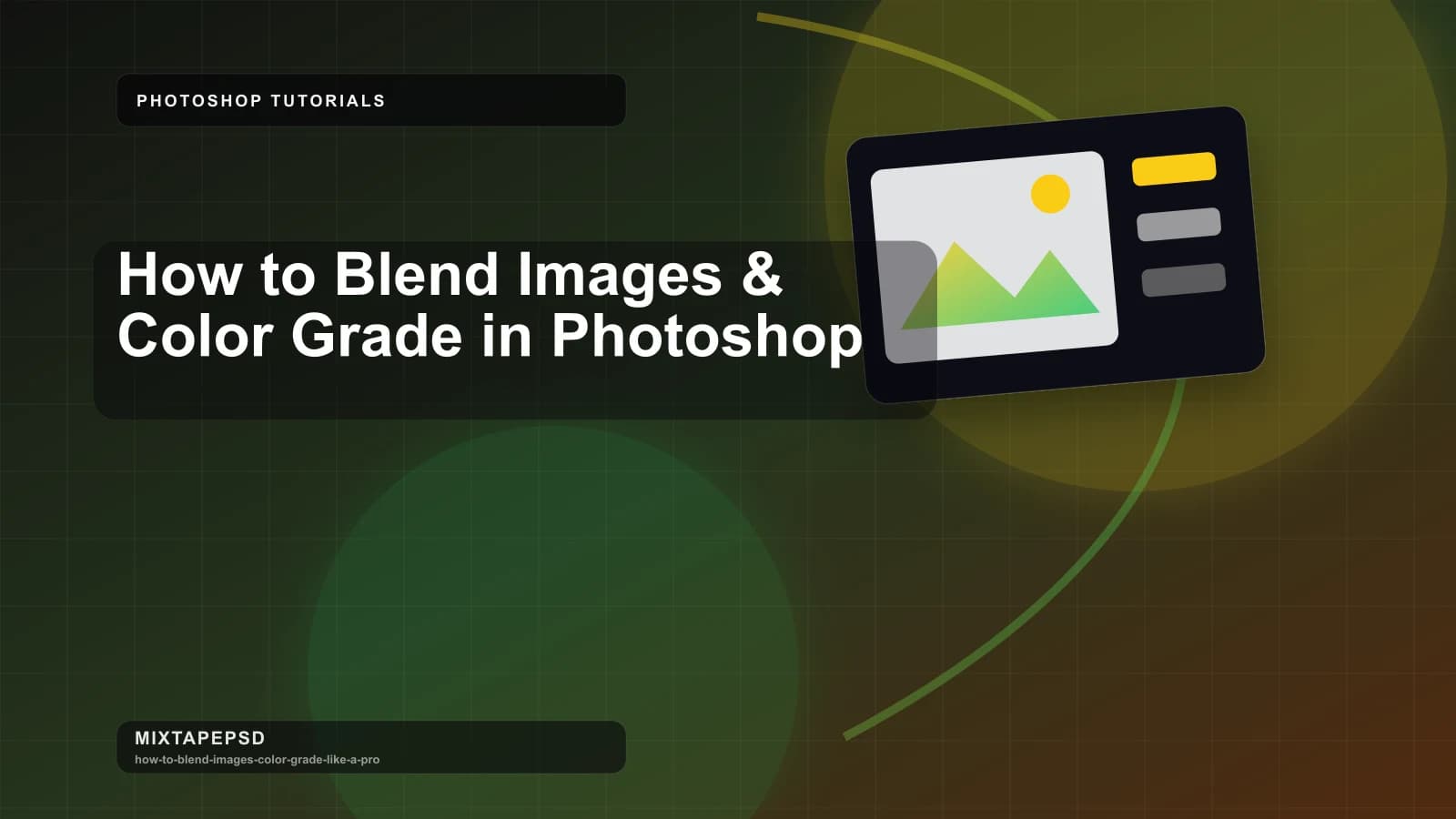Click the image placeholder card illustration
Viewport: 1456px width, 819px height.
coord(1056,255)
